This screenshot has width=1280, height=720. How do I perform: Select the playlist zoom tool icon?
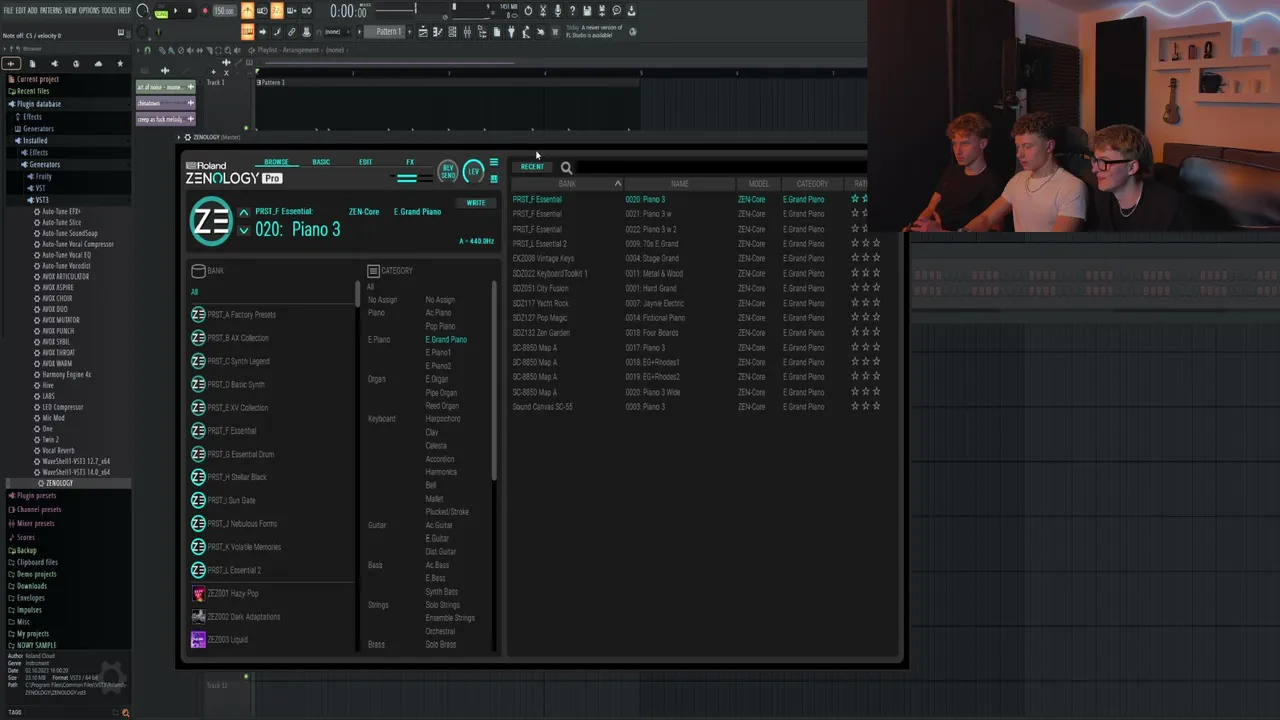point(228,50)
